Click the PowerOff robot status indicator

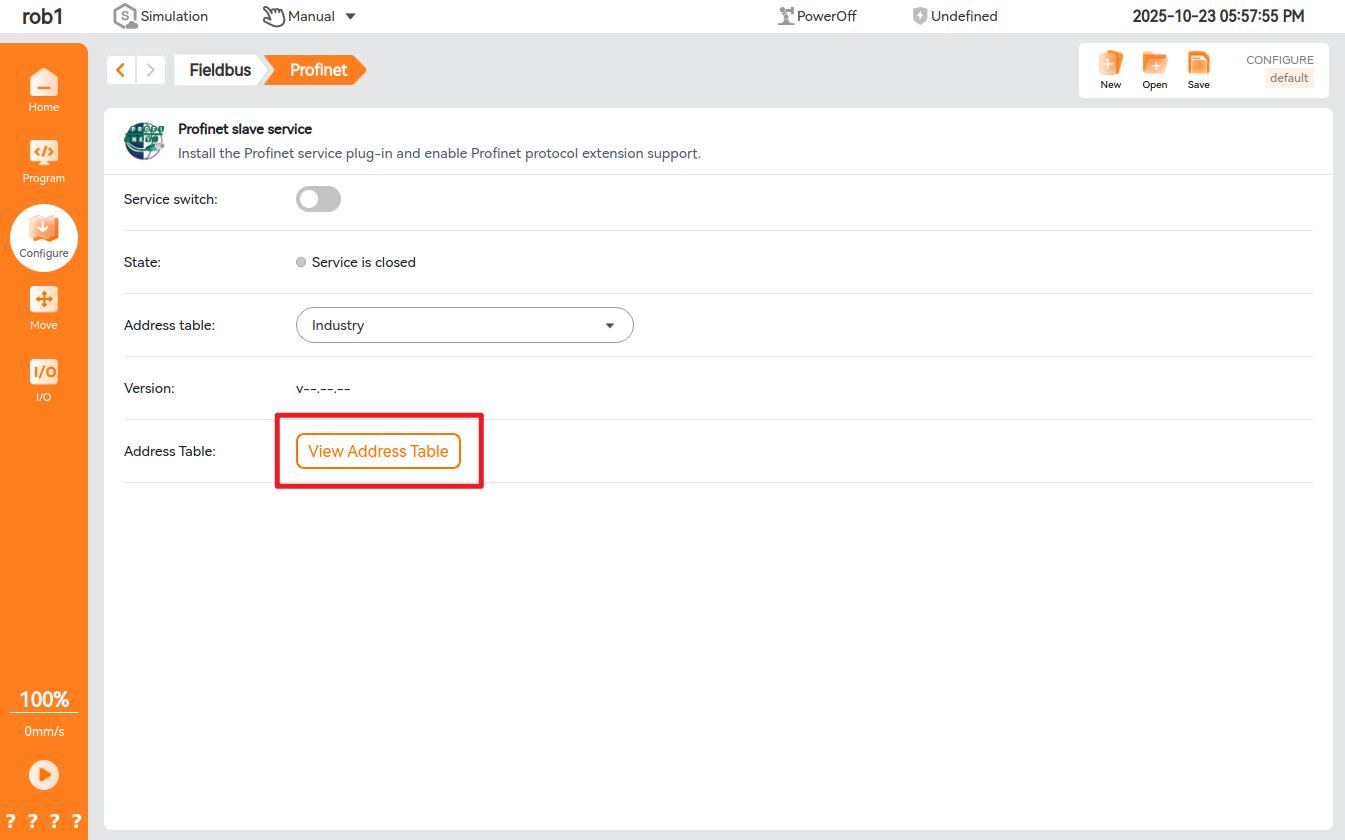coord(817,16)
